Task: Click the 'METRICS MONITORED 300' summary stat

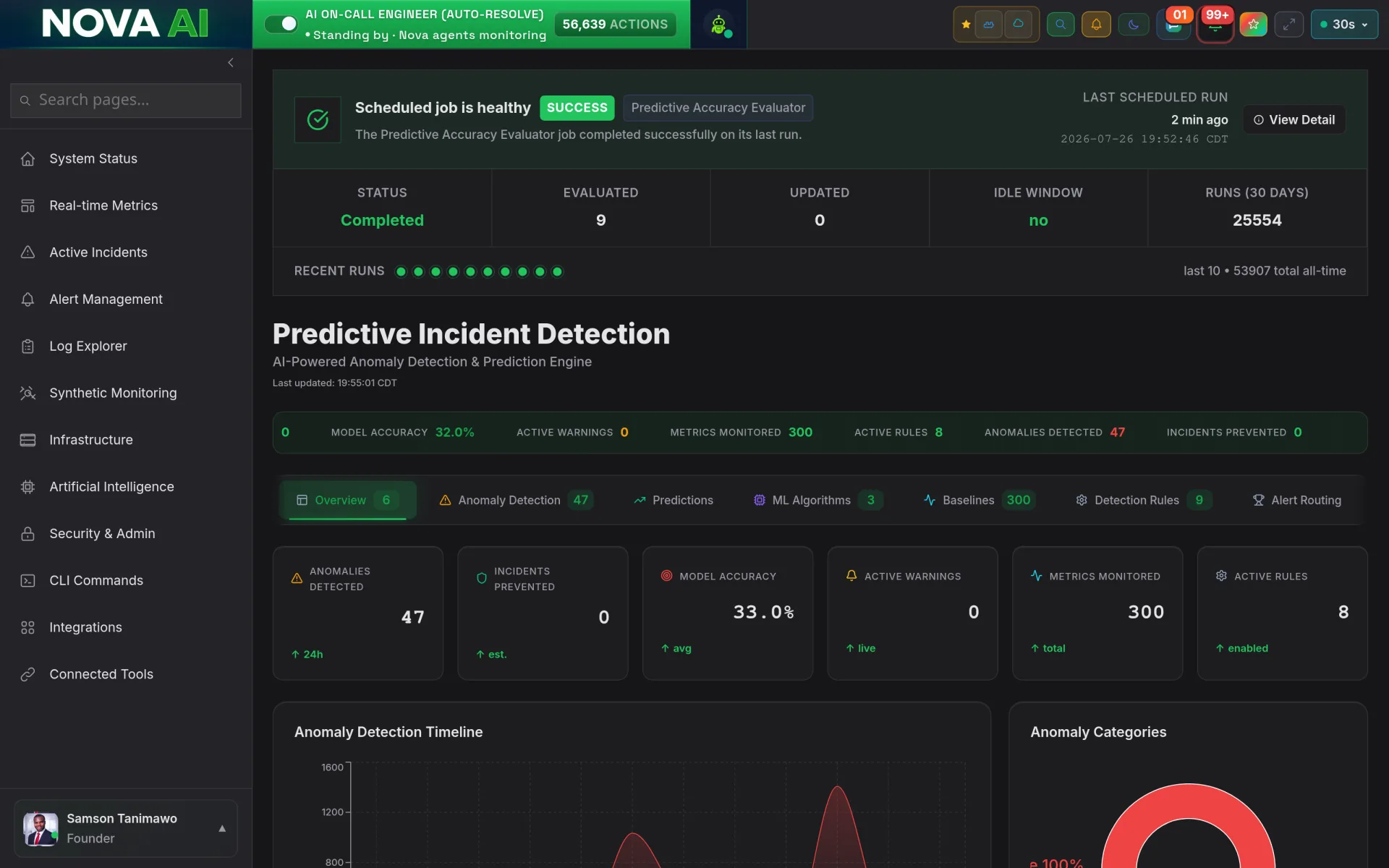Action: coord(741,433)
